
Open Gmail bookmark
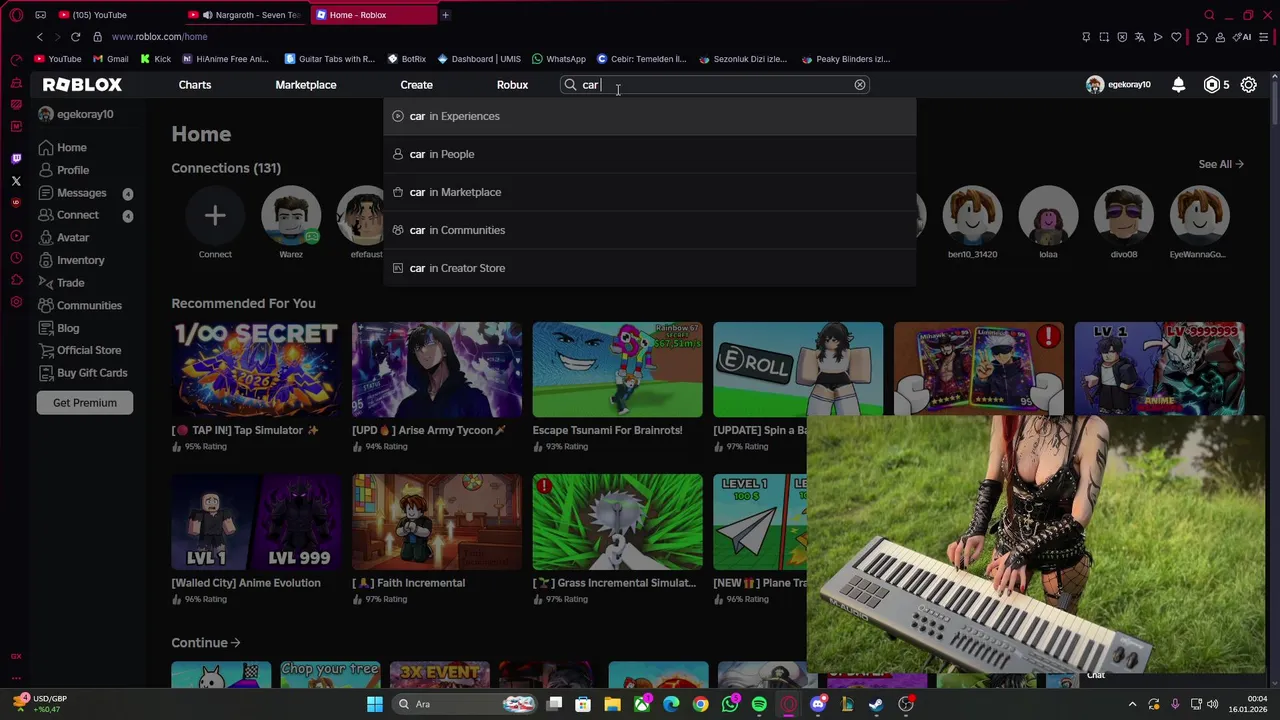[110, 59]
